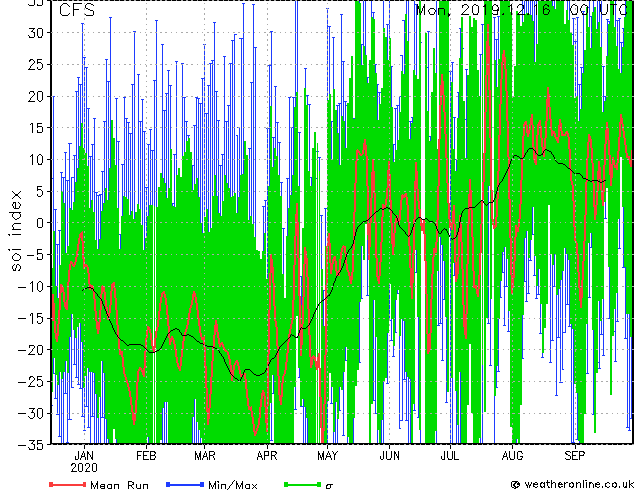
Task: Click the -15 y-axis tick label
Action: 32,318
